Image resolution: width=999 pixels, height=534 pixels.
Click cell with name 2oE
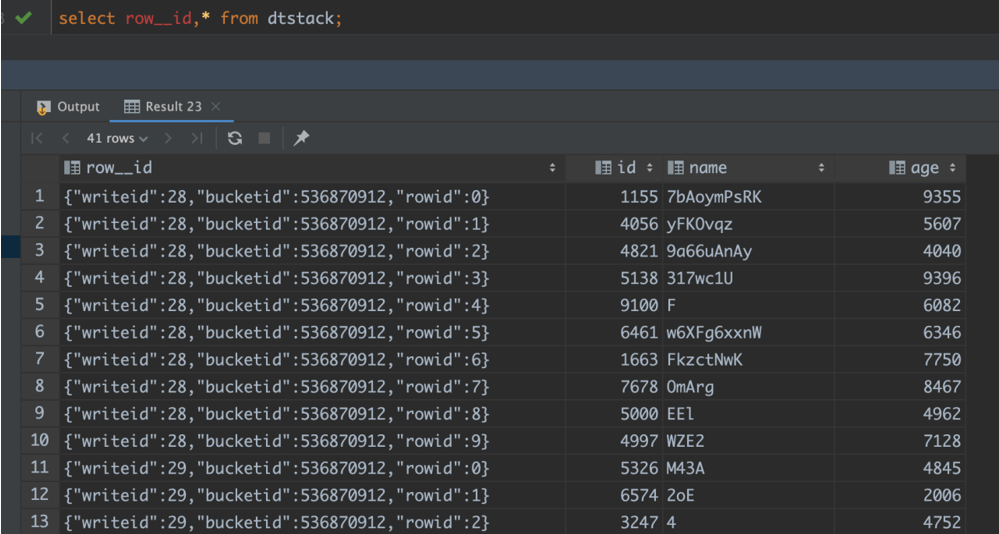pos(748,495)
